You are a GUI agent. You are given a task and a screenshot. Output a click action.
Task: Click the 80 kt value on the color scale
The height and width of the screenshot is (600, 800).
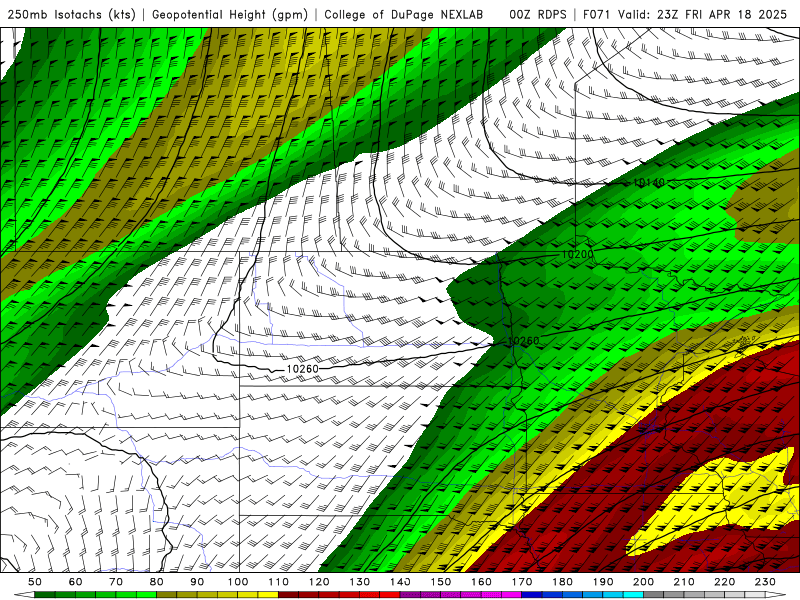[157, 582]
